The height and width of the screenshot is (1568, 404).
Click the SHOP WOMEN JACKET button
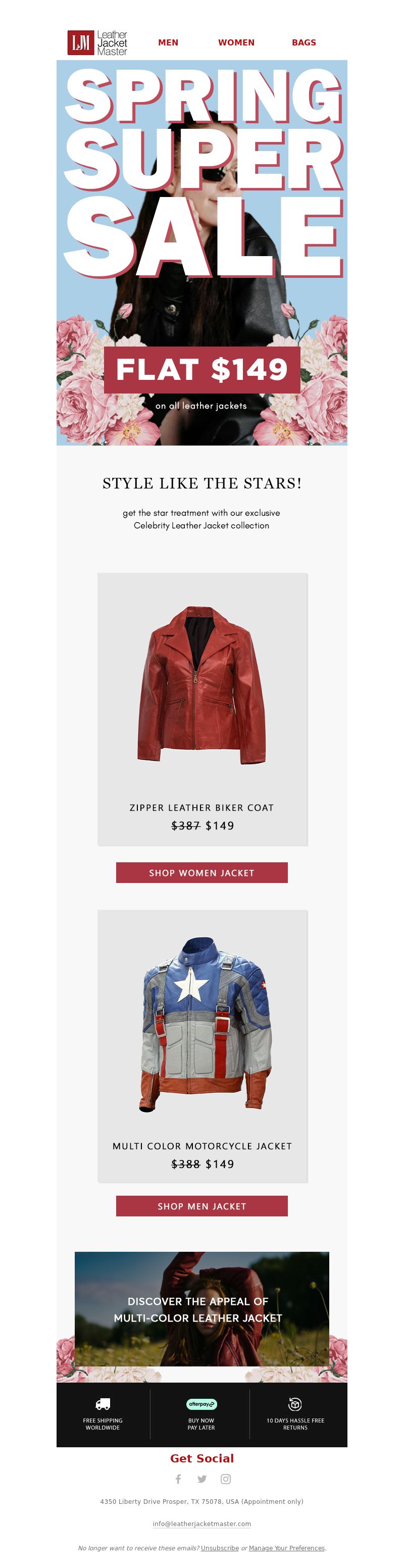click(x=202, y=872)
